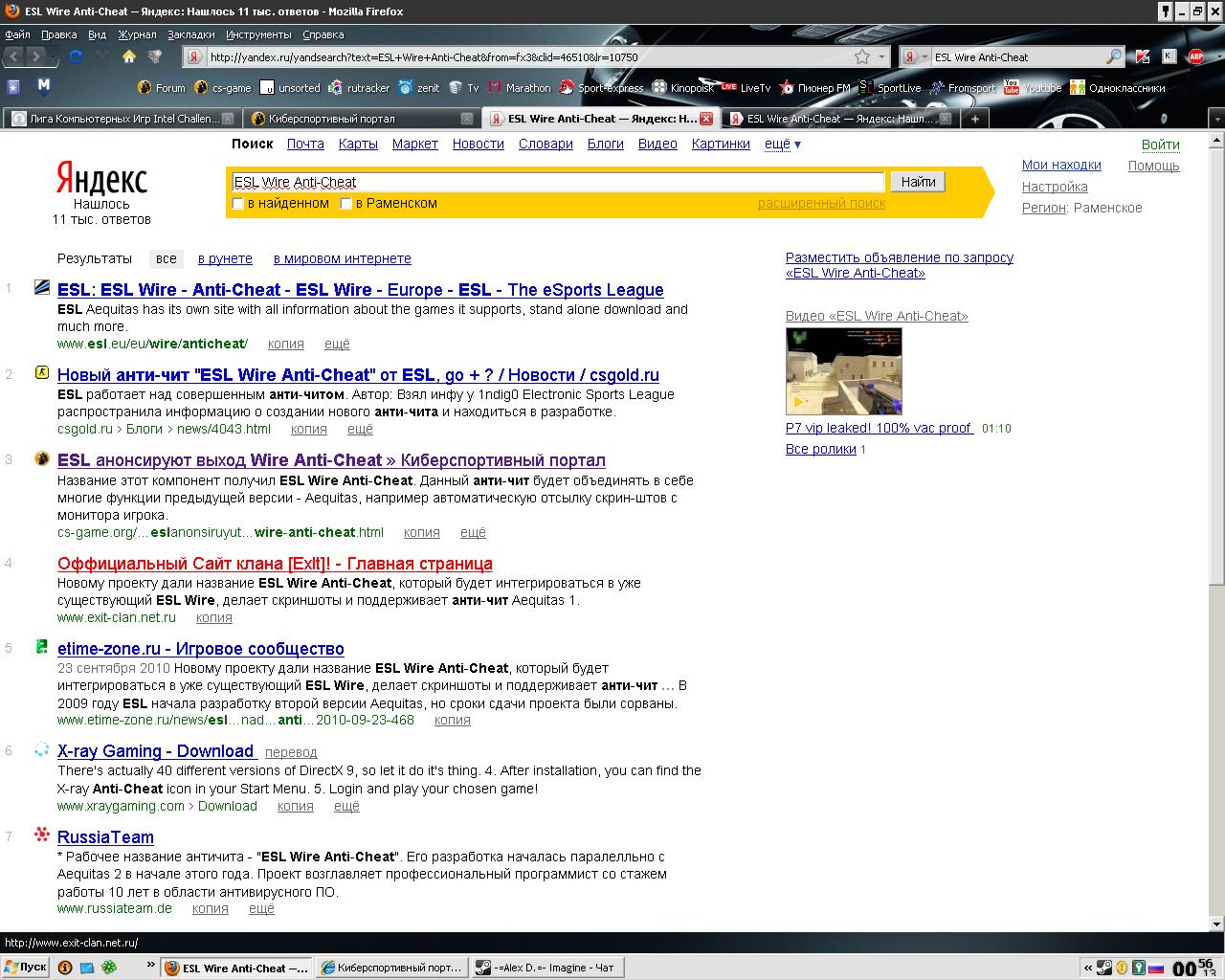Switch to the Киберспортивный портал tab

360,119
